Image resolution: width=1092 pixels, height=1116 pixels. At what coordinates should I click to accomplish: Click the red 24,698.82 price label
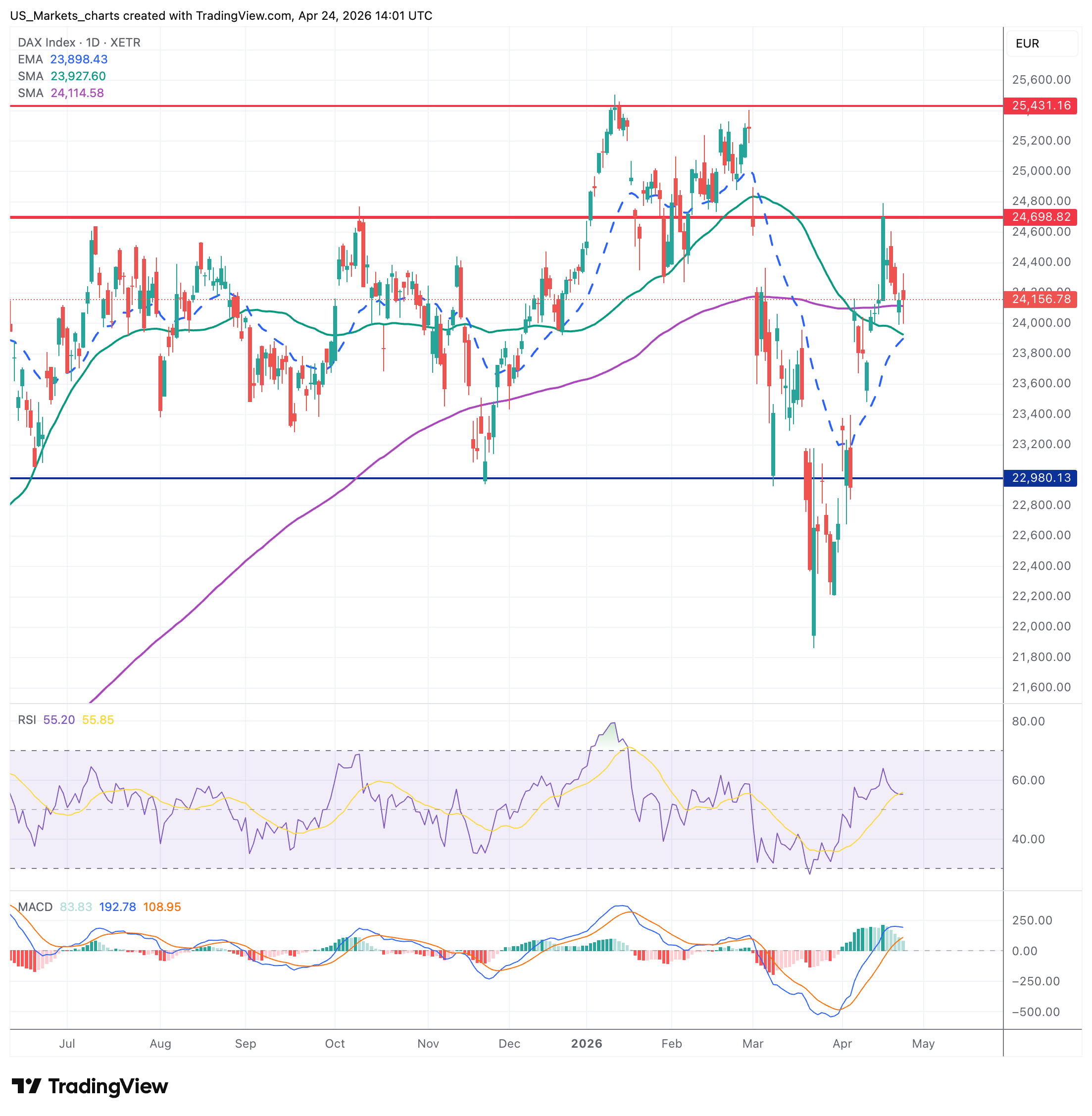[x=1040, y=217]
